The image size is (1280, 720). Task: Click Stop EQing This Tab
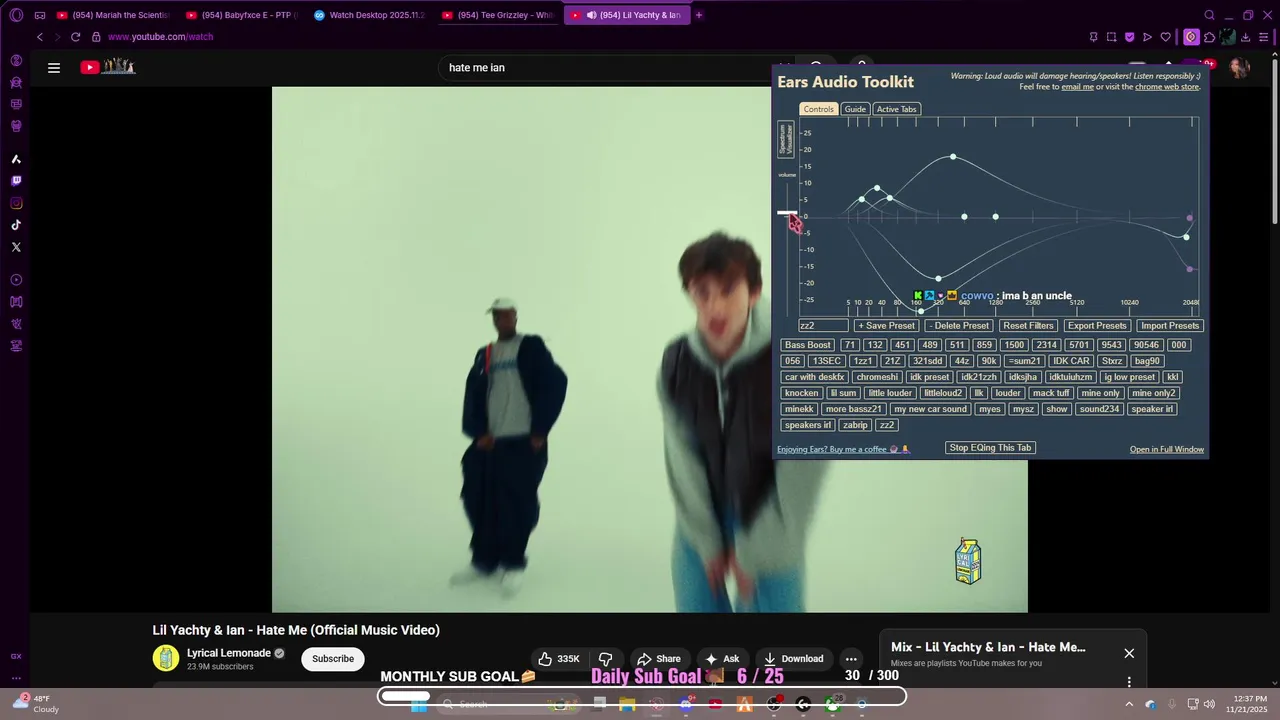click(x=990, y=448)
